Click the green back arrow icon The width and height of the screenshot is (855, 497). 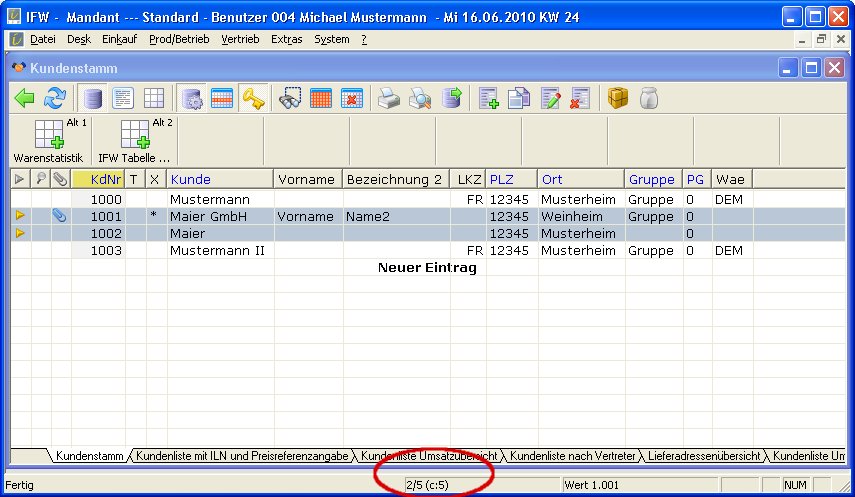pyautogui.click(x=25, y=98)
